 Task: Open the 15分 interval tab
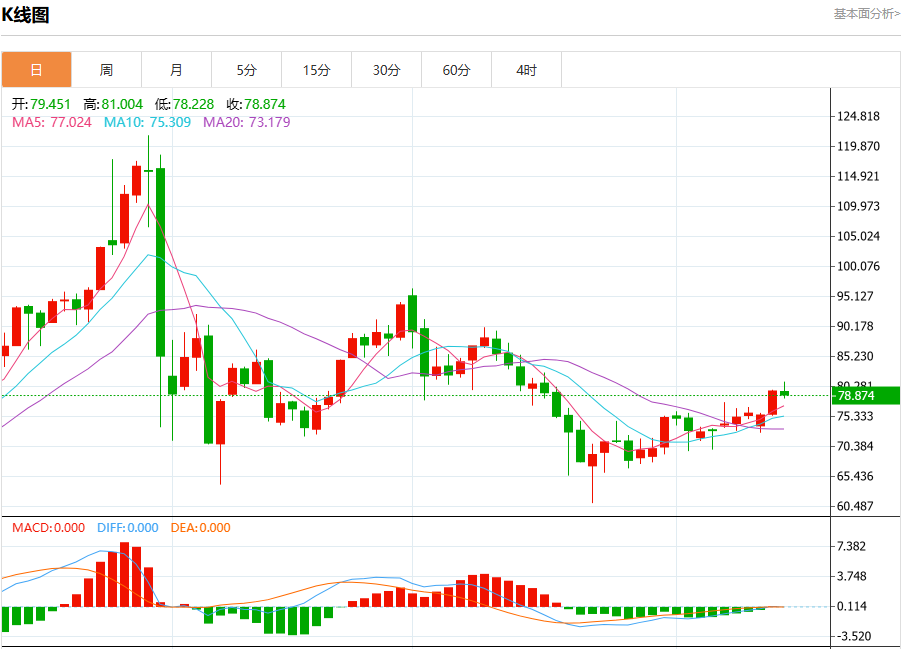pyautogui.click(x=317, y=70)
